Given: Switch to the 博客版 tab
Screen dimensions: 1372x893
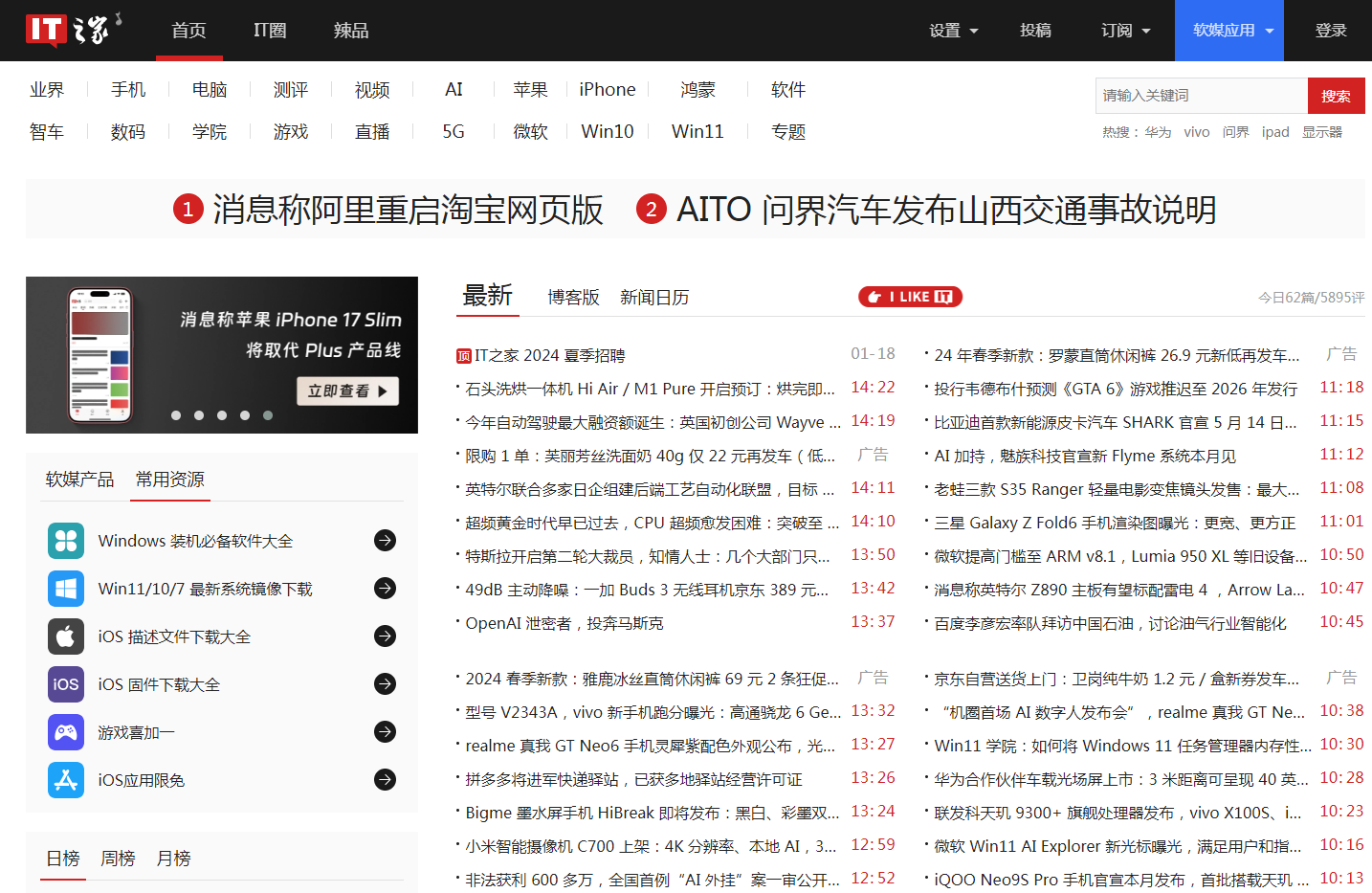Looking at the screenshot, I should (573, 298).
